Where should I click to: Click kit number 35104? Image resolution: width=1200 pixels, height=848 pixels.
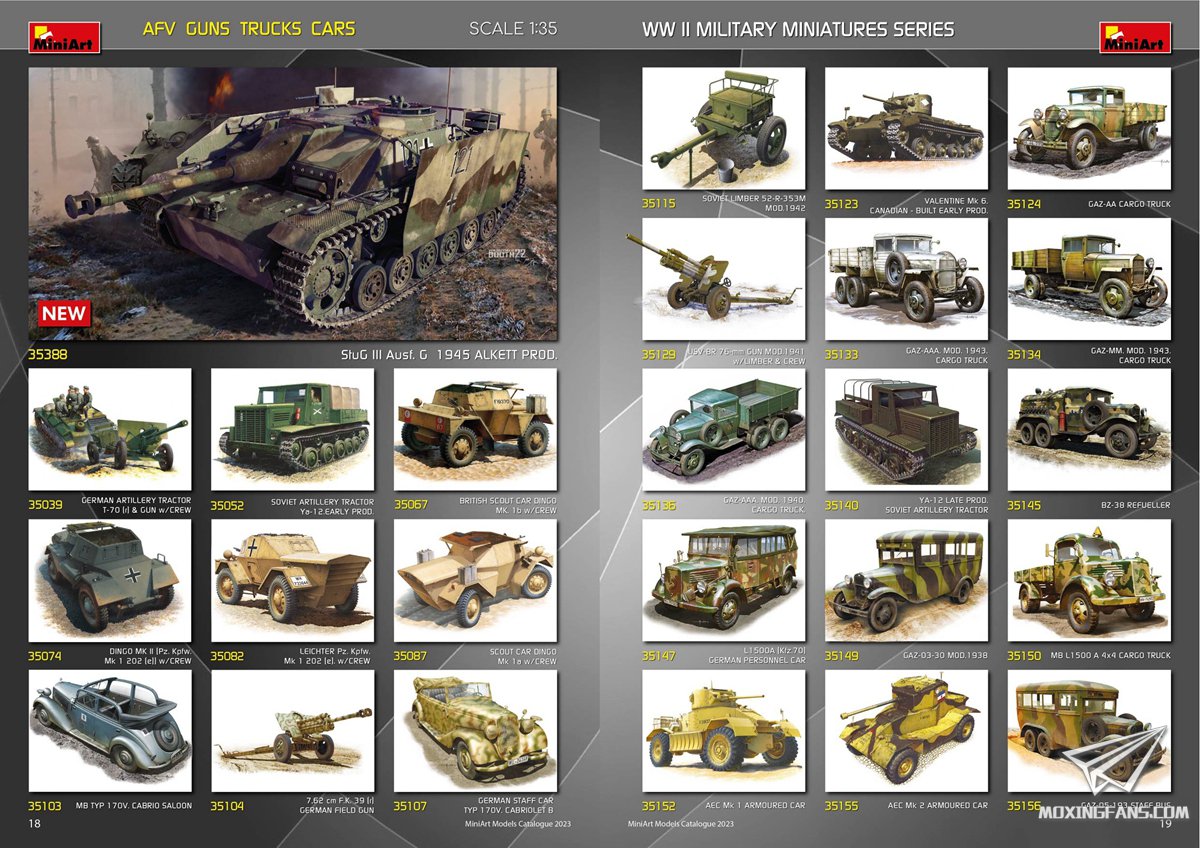pos(228,805)
